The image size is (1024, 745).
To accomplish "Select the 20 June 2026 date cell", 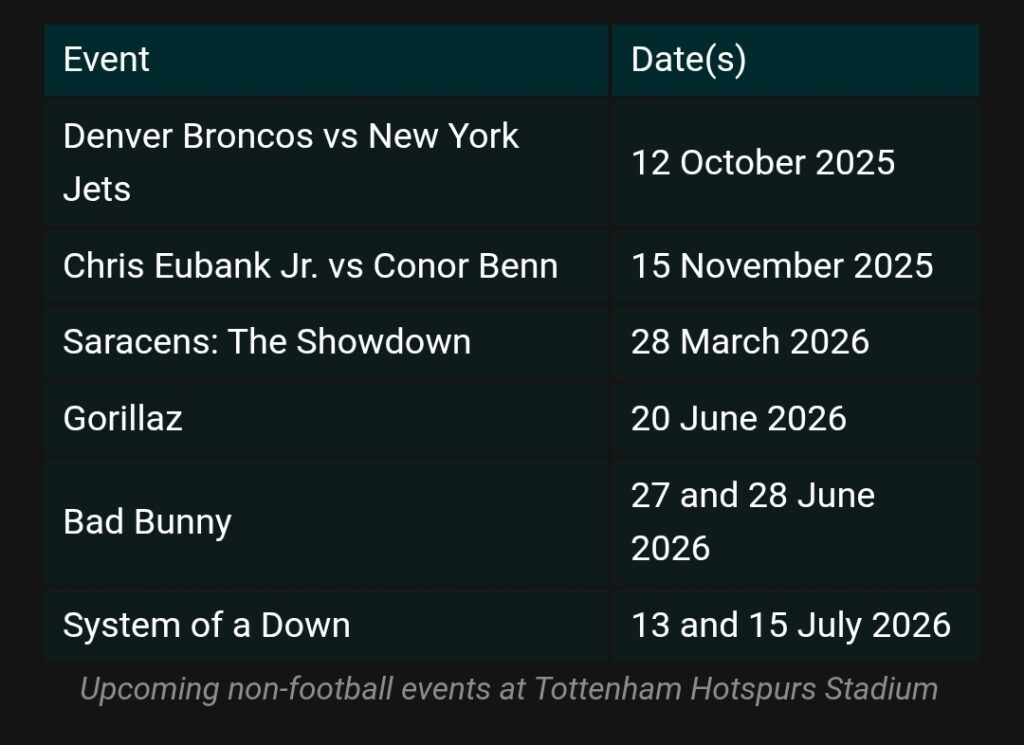I will pyautogui.click(x=738, y=418).
